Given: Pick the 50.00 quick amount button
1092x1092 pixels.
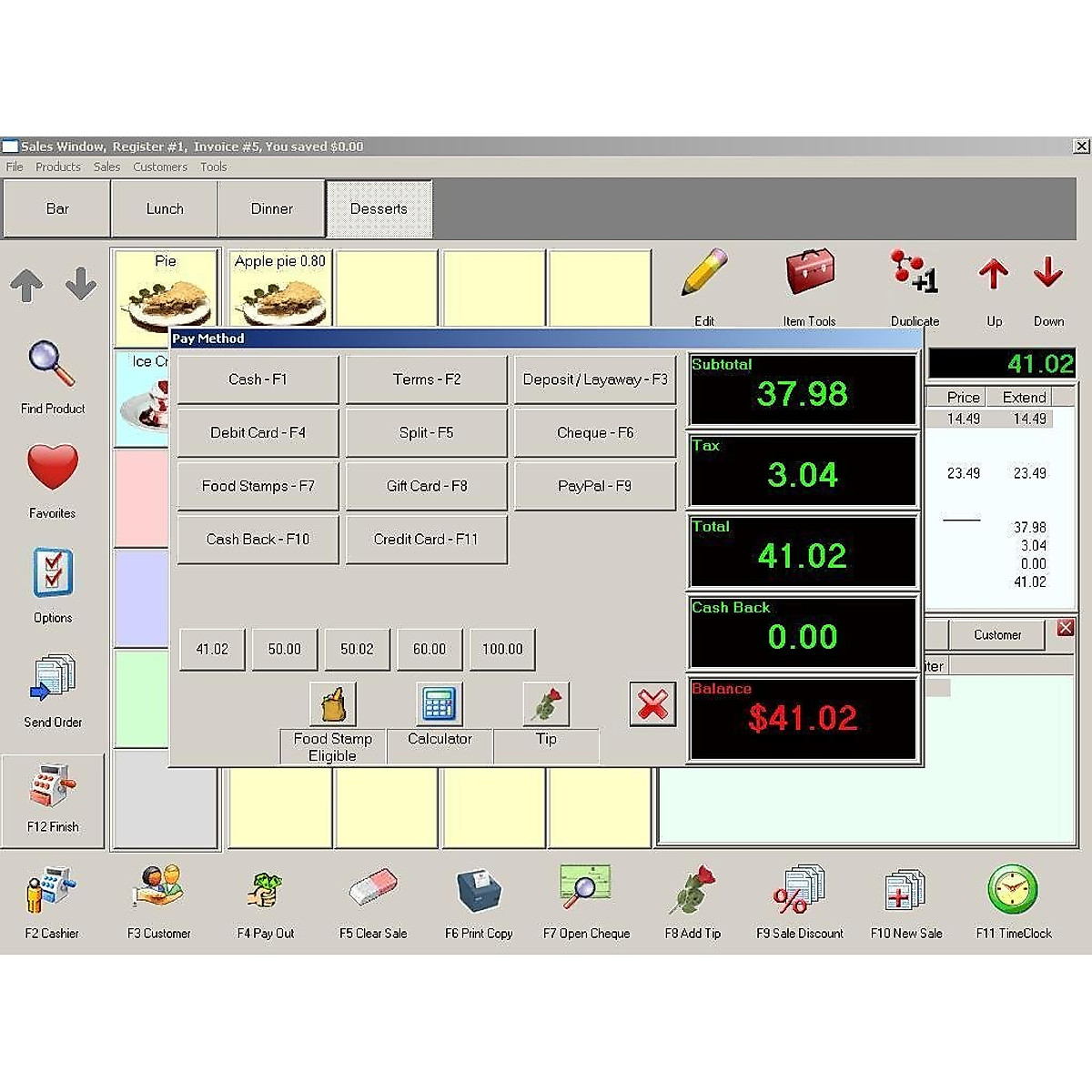Looking at the screenshot, I should [x=284, y=649].
